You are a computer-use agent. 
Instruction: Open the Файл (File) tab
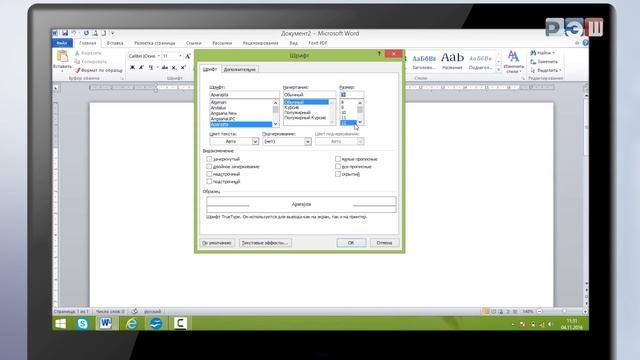point(62,43)
